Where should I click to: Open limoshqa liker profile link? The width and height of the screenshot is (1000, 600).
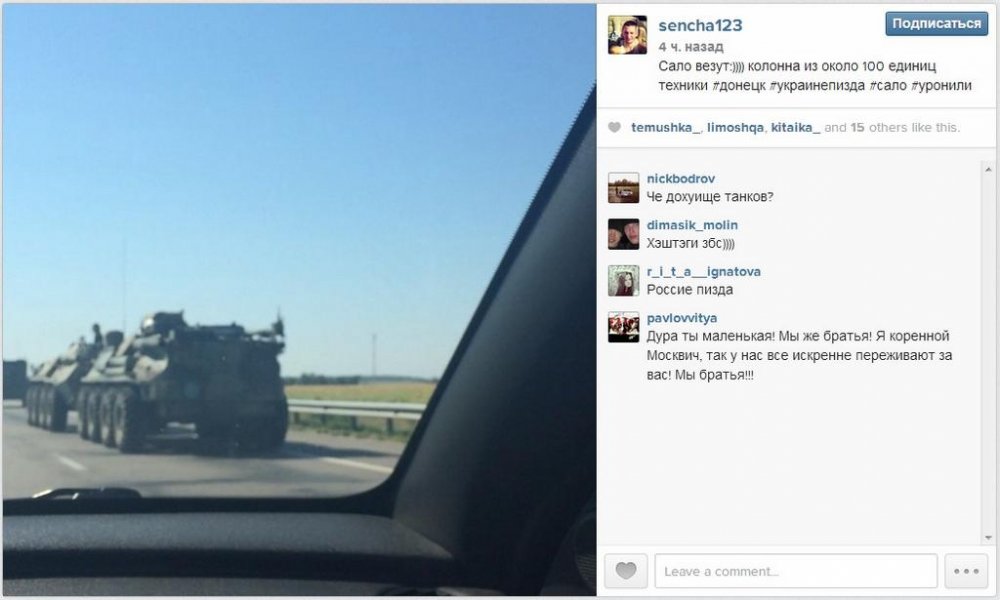pyautogui.click(x=735, y=128)
